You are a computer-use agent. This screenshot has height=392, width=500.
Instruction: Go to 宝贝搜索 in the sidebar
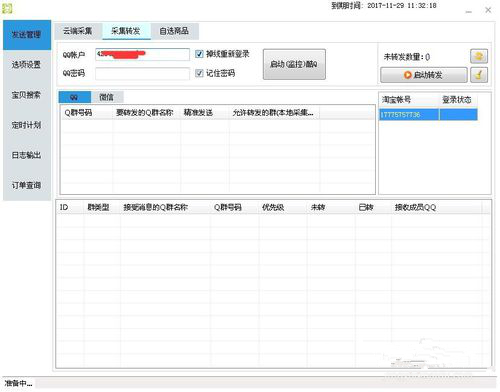(x=27, y=95)
